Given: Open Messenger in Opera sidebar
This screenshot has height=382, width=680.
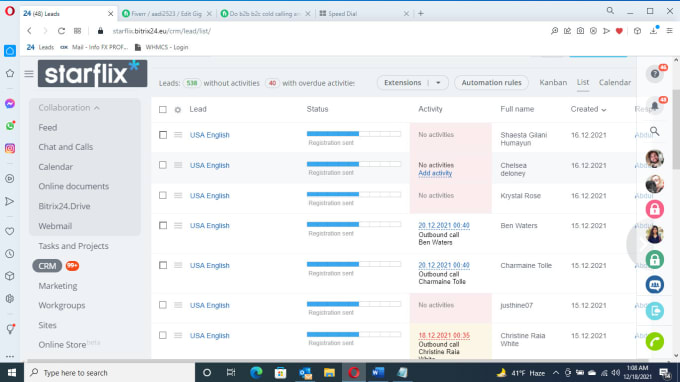Looking at the screenshot, I should (x=10, y=104).
